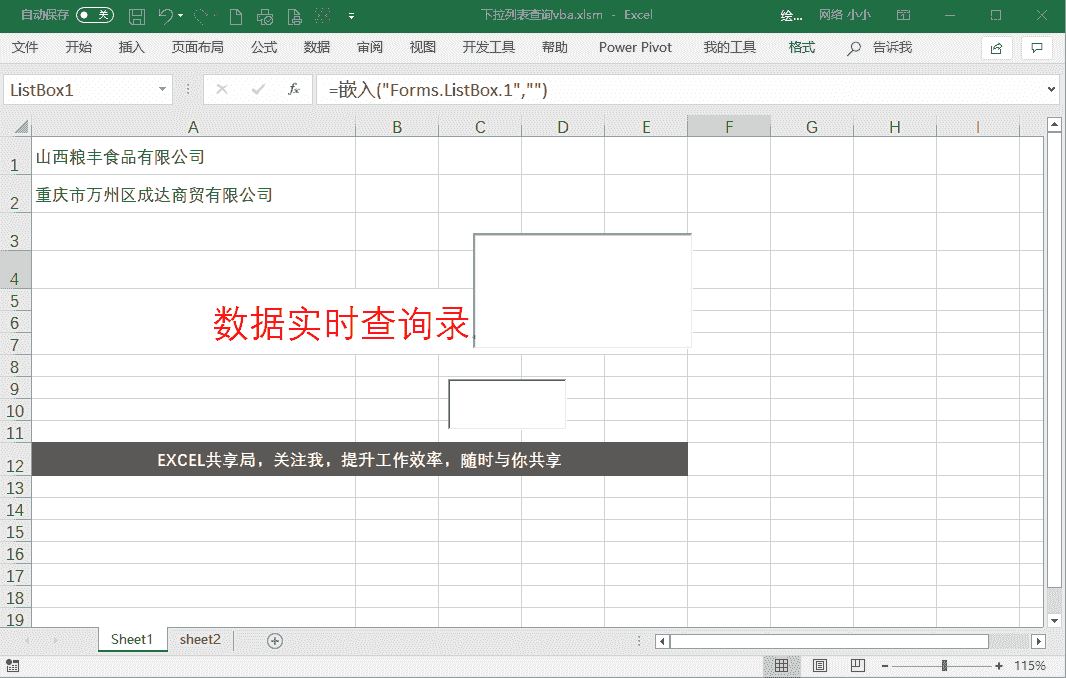1066x678 pixels.
Task: Select Normal view in status bar
Action: point(782,666)
